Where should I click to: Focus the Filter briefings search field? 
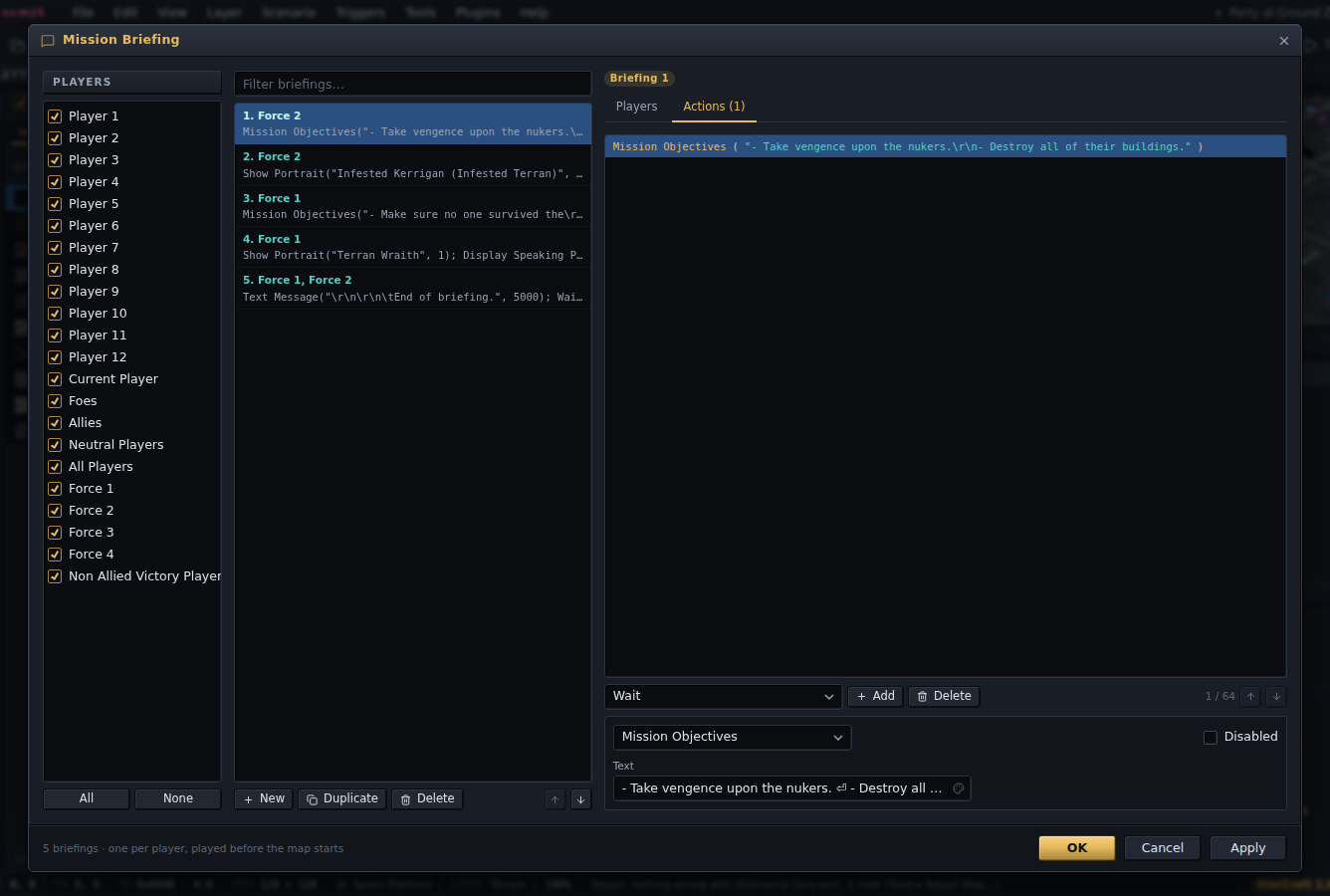click(413, 85)
